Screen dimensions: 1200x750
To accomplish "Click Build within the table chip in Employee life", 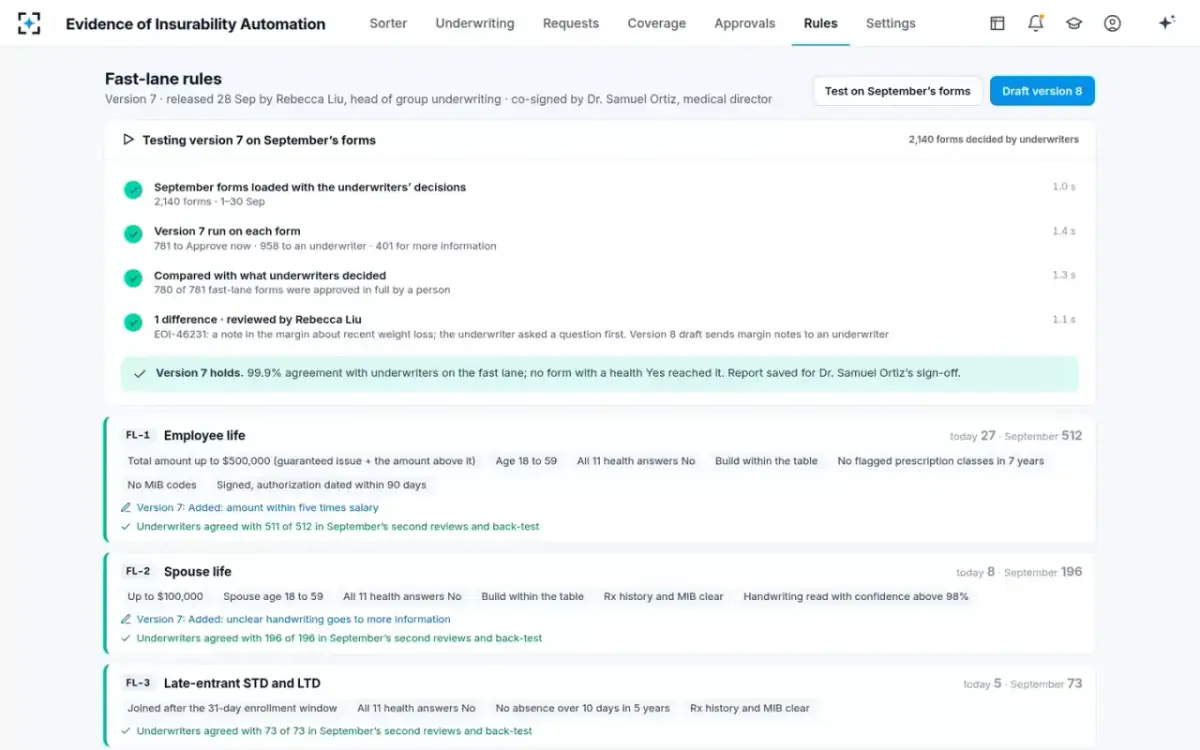I will (766, 461).
